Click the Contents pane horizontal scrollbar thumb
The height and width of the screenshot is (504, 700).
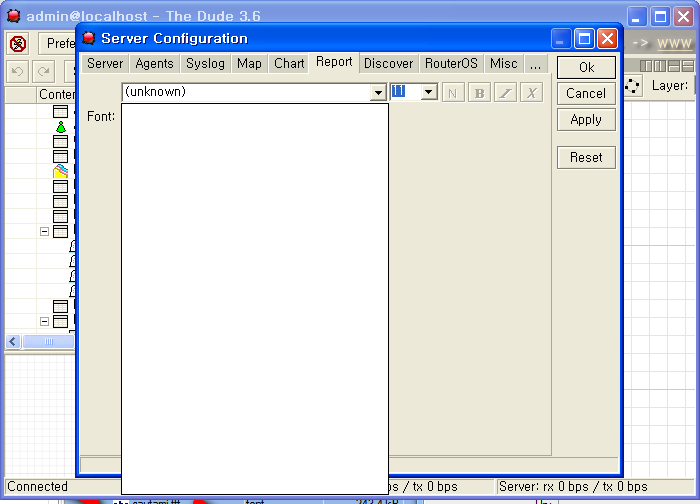click(x=49, y=342)
